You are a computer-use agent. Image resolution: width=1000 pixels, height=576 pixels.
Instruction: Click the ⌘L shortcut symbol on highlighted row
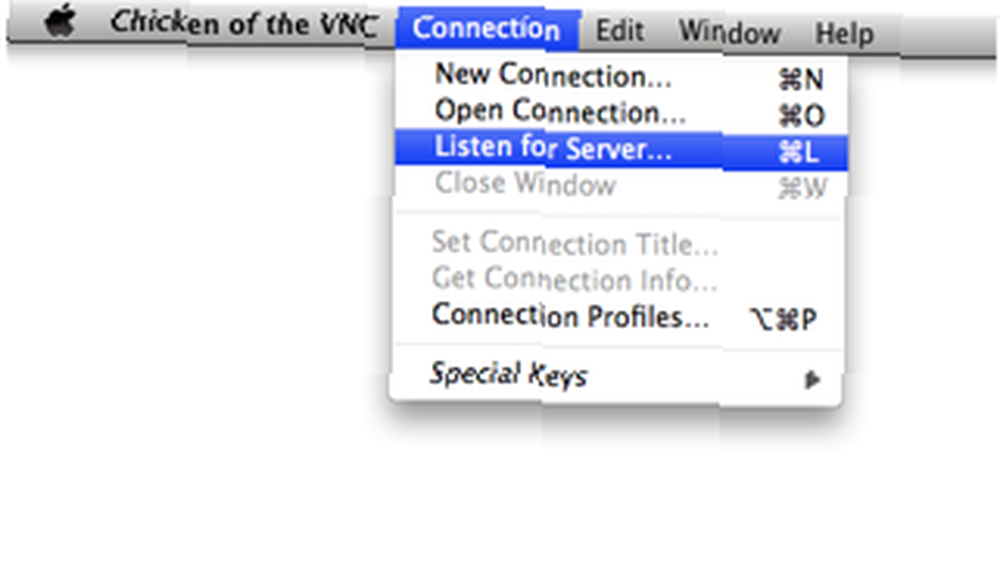click(x=798, y=152)
